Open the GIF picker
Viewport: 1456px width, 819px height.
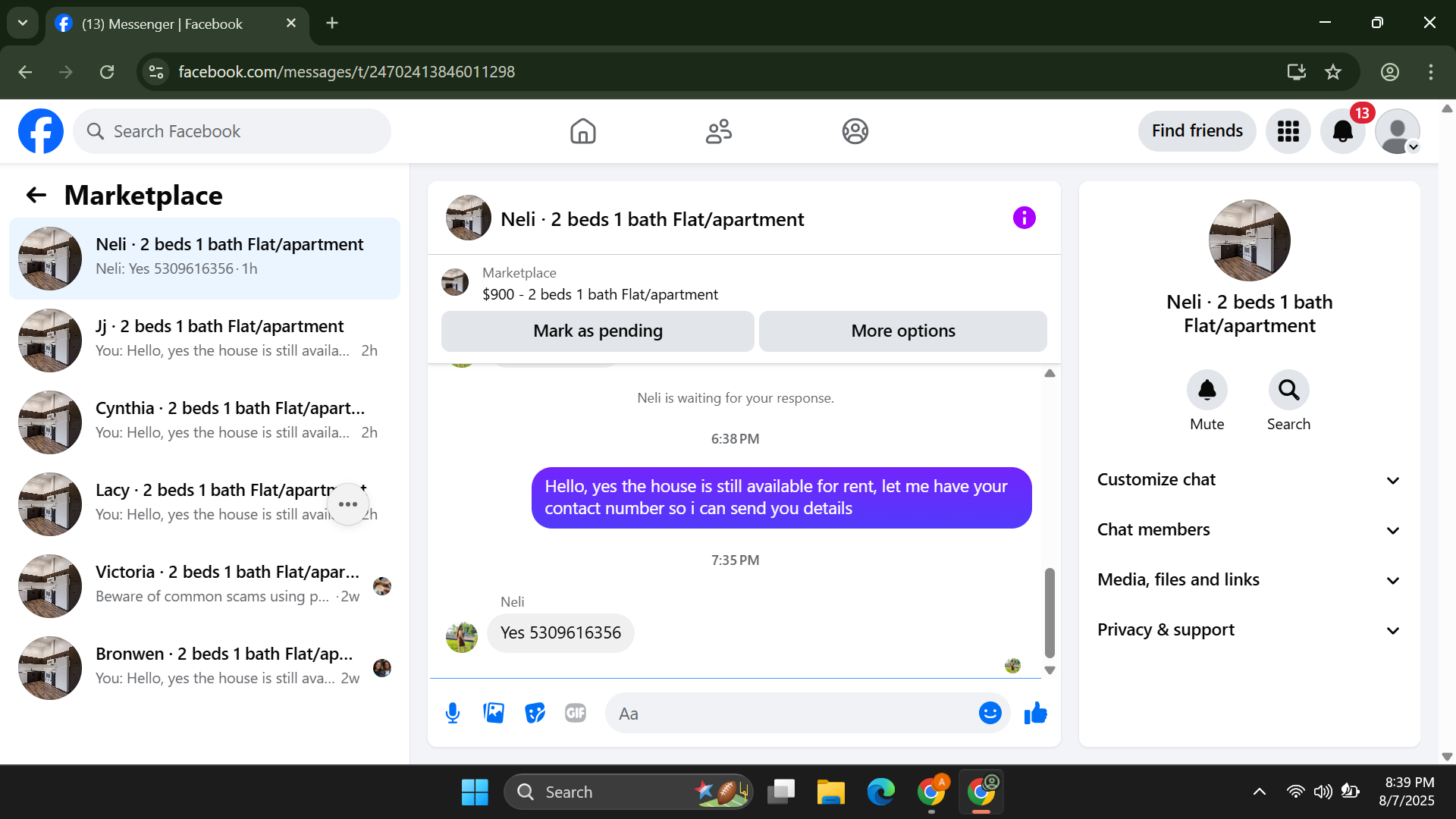pos(576,714)
